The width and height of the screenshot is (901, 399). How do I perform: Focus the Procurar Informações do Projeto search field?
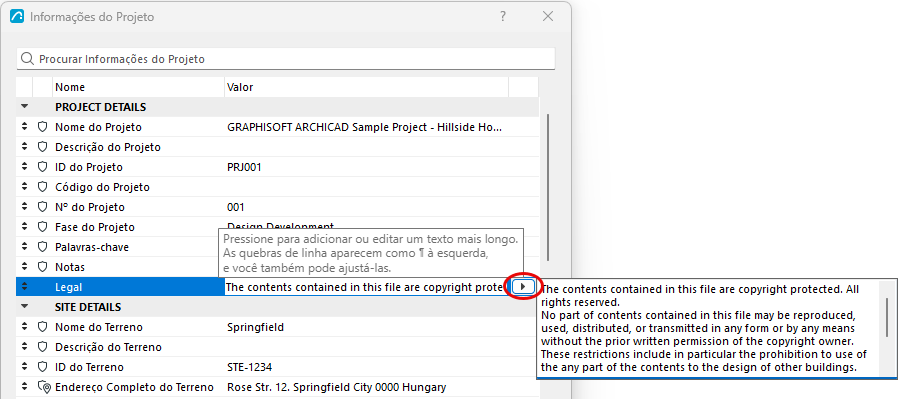(x=286, y=59)
